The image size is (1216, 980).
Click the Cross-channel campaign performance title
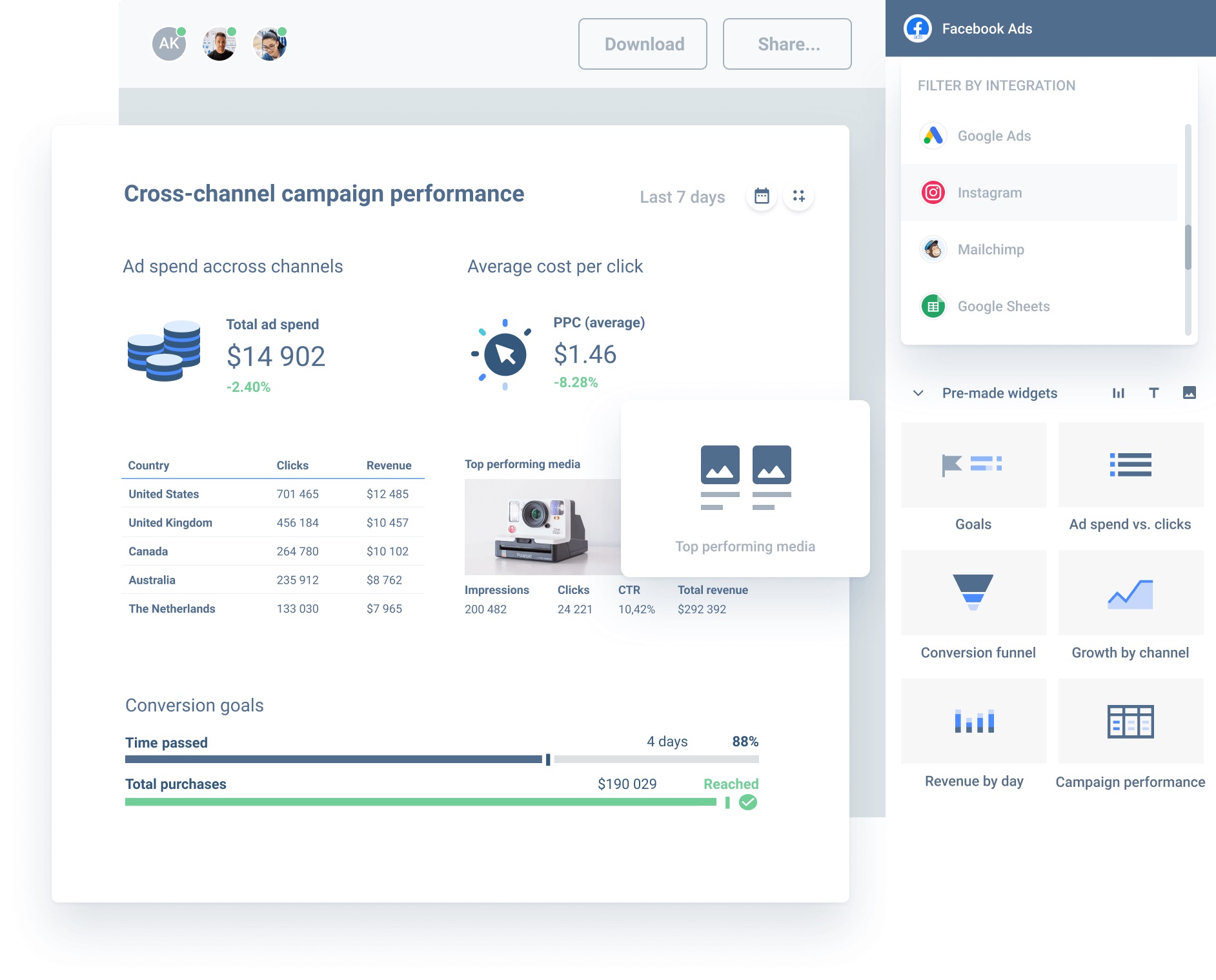tap(324, 194)
